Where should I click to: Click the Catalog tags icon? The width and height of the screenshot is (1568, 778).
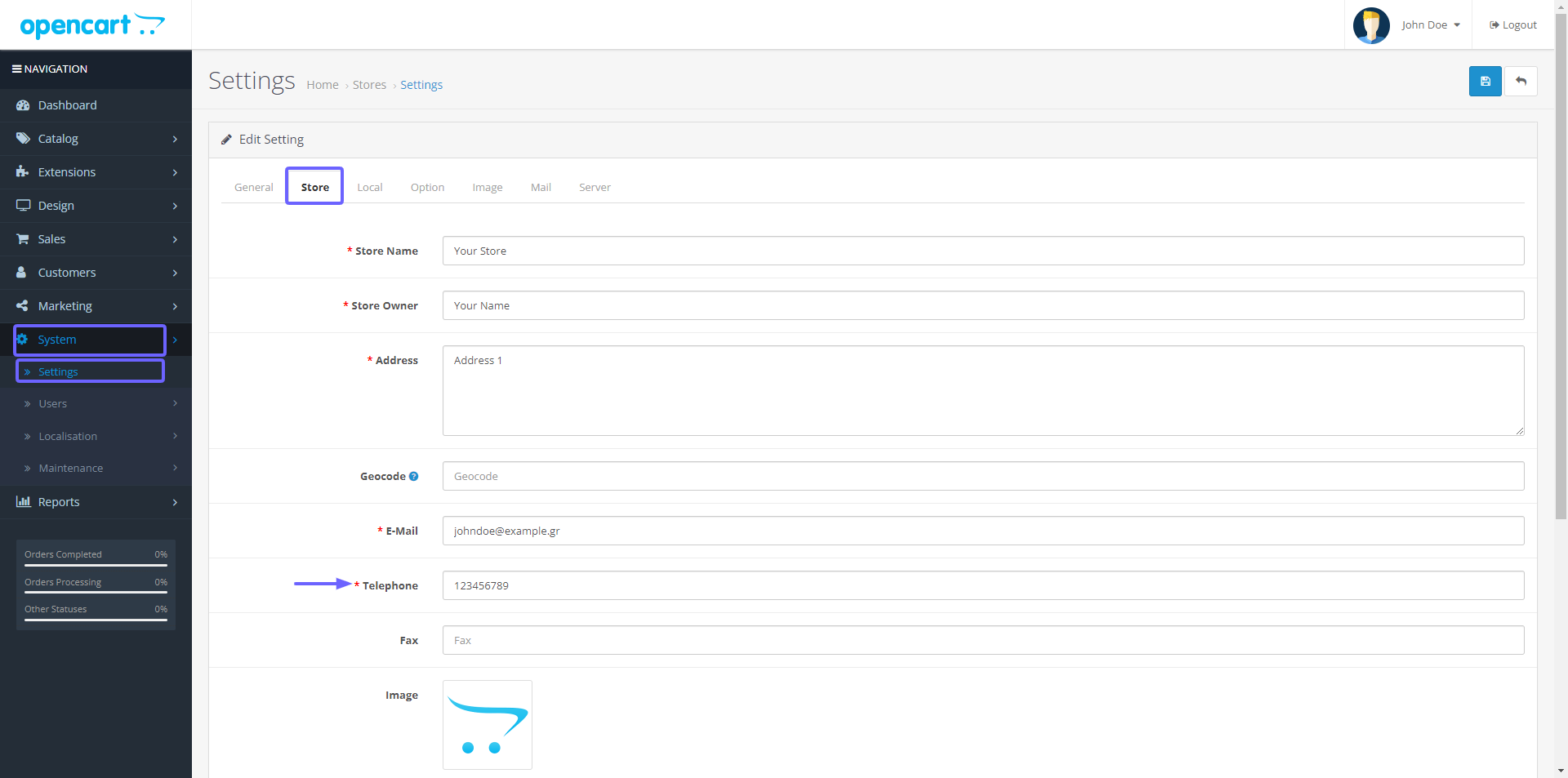23,139
